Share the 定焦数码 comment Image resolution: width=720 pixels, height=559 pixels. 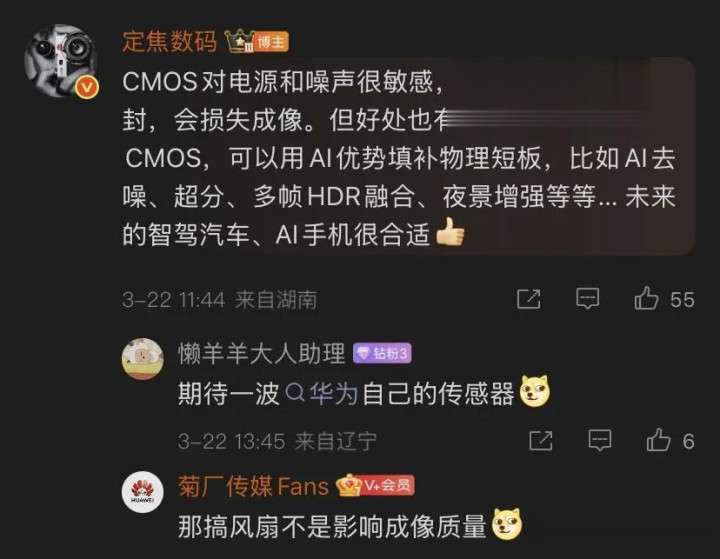pos(529,299)
